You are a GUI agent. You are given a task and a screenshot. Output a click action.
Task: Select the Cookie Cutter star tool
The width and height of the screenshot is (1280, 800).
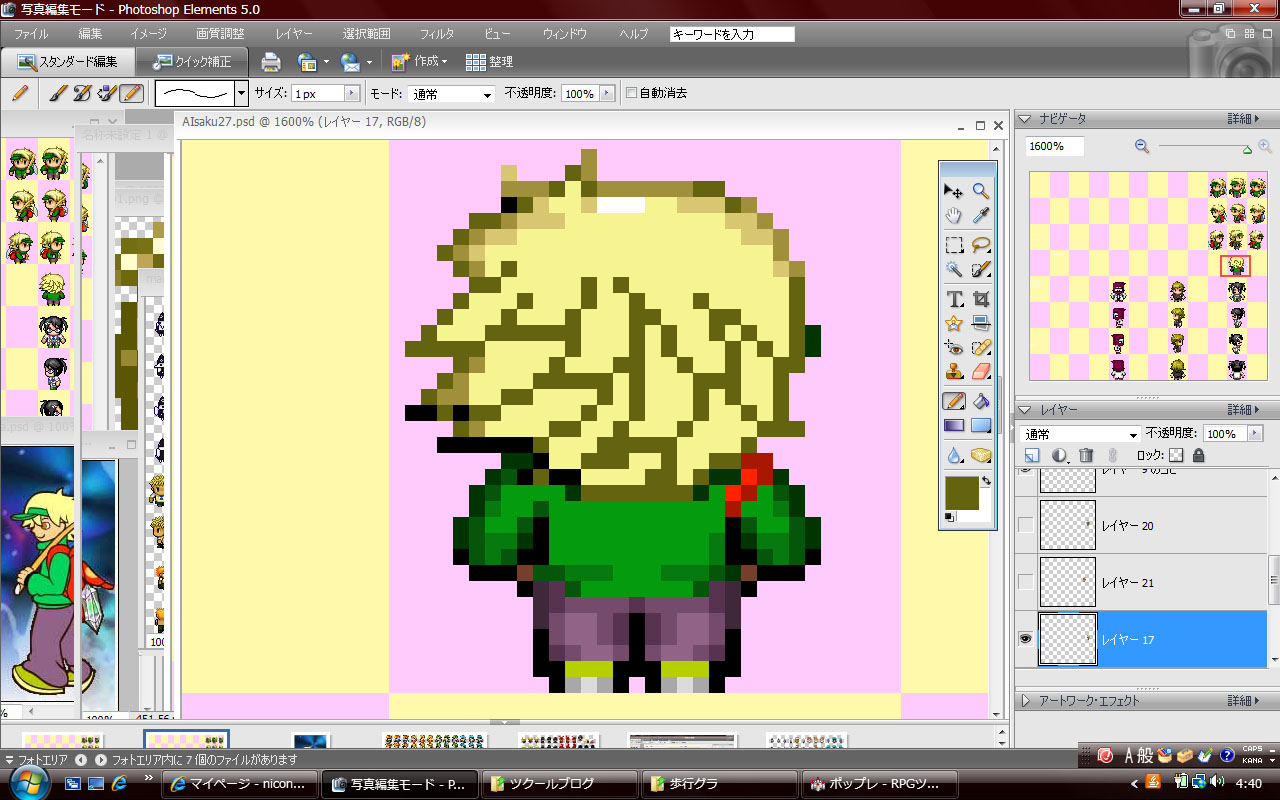[954, 322]
